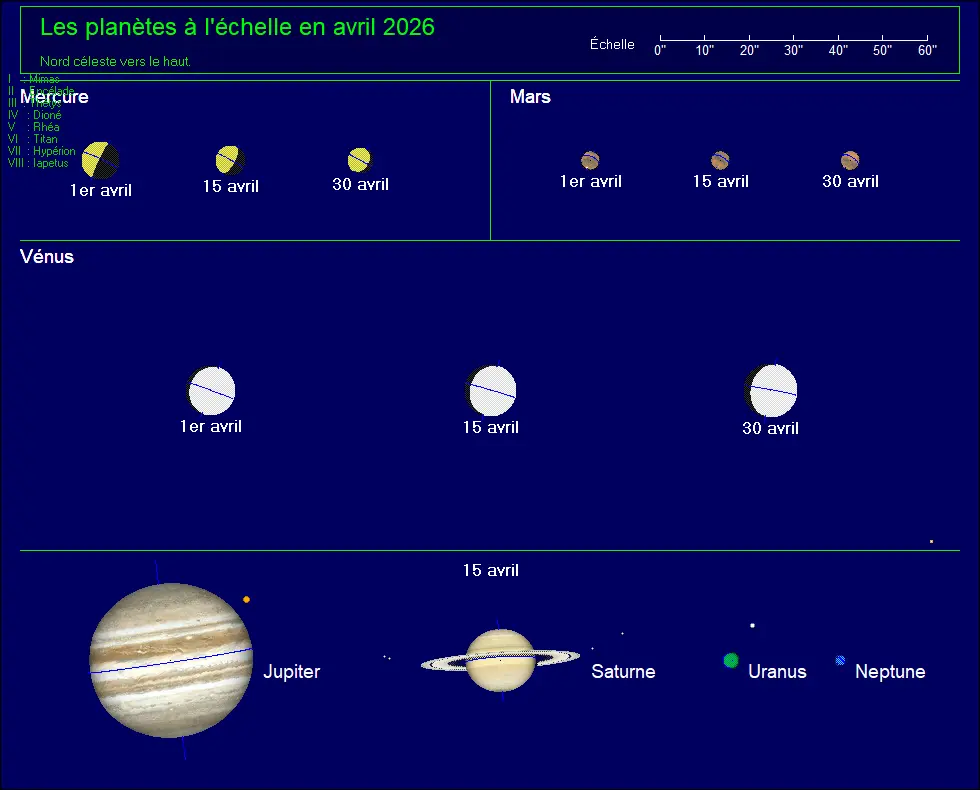Expand the Vénus section header
Viewport: 980px width, 790px height.
(46, 257)
